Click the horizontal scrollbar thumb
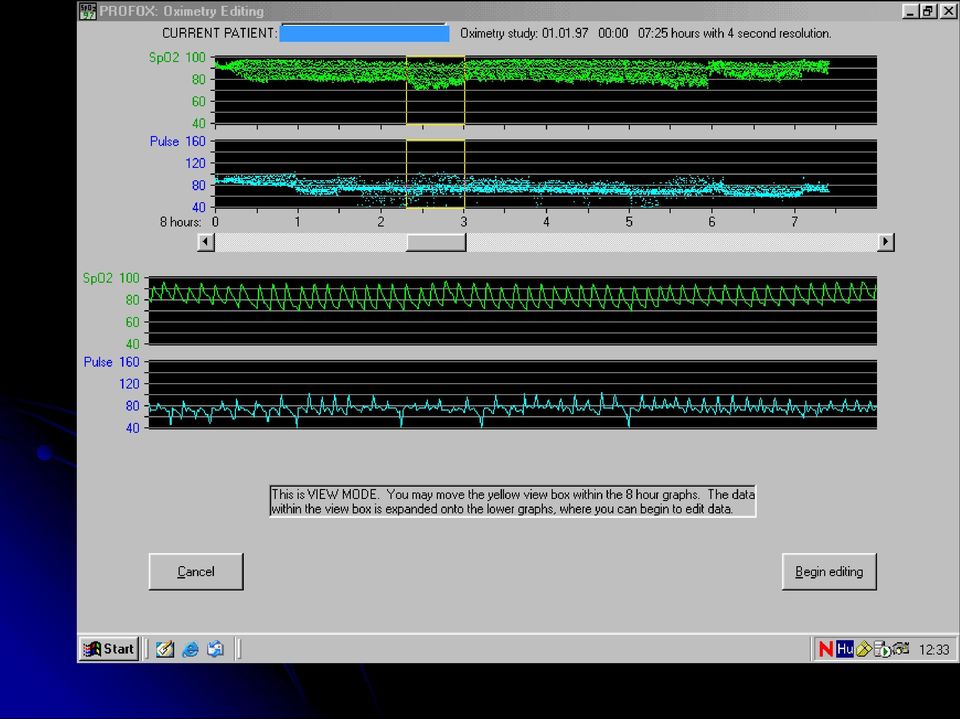The image size is (960, 719). pyautogui.click(x=436, y=242)
